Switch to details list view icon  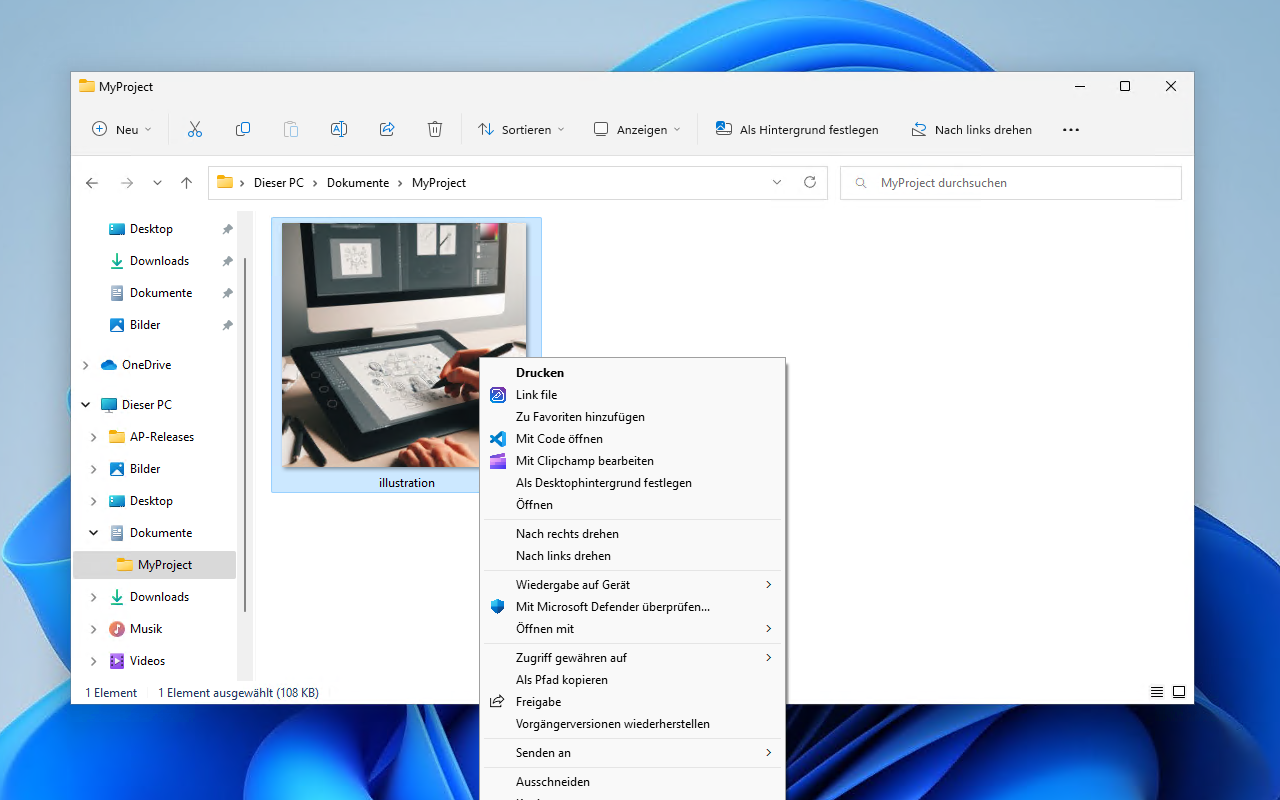[x=1157, y=692]
